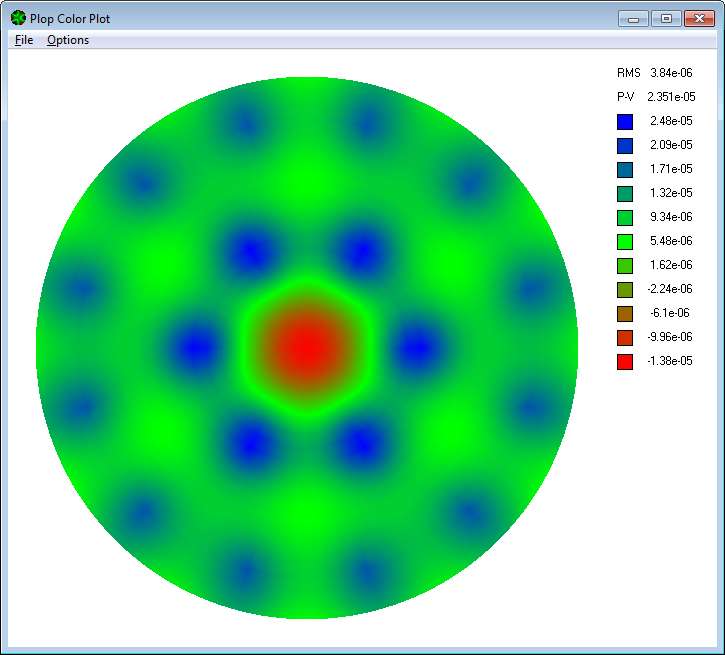725x655 pixels.
Task: Click the legend value 1.32e-05
Action: tap(671, 193)
